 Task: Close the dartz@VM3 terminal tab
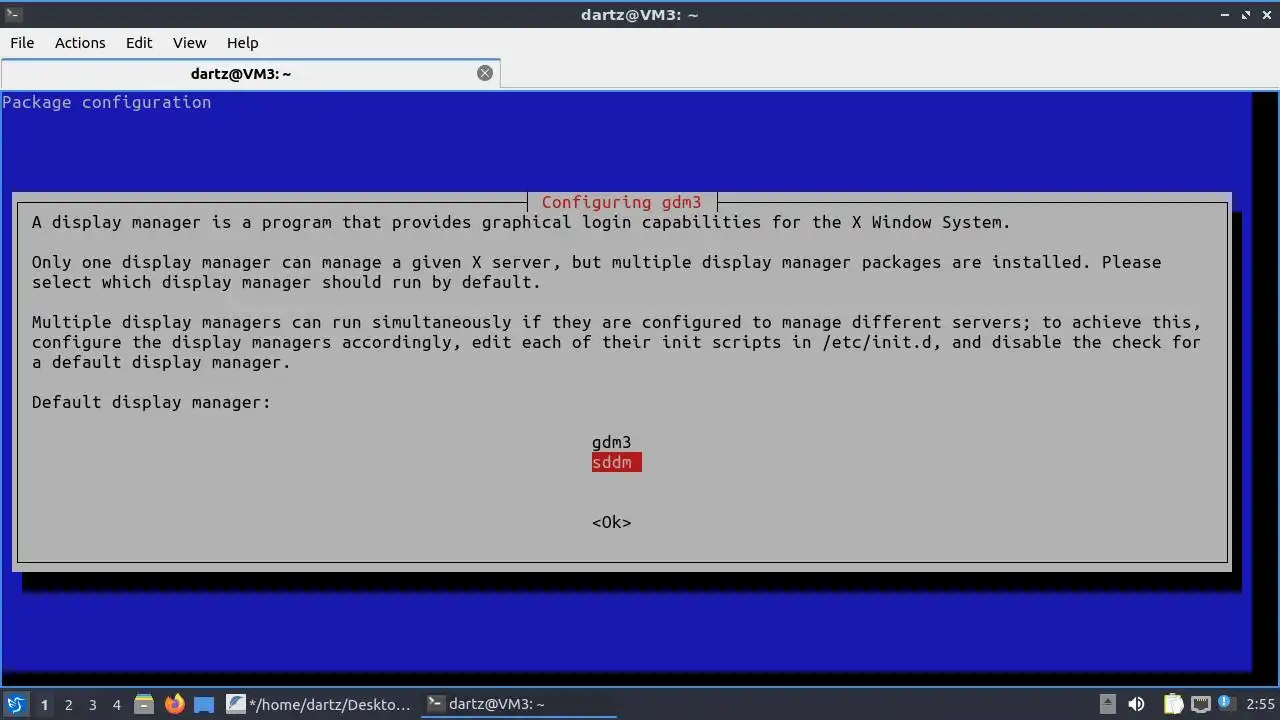pyautogui.click(x=485, y=73)
